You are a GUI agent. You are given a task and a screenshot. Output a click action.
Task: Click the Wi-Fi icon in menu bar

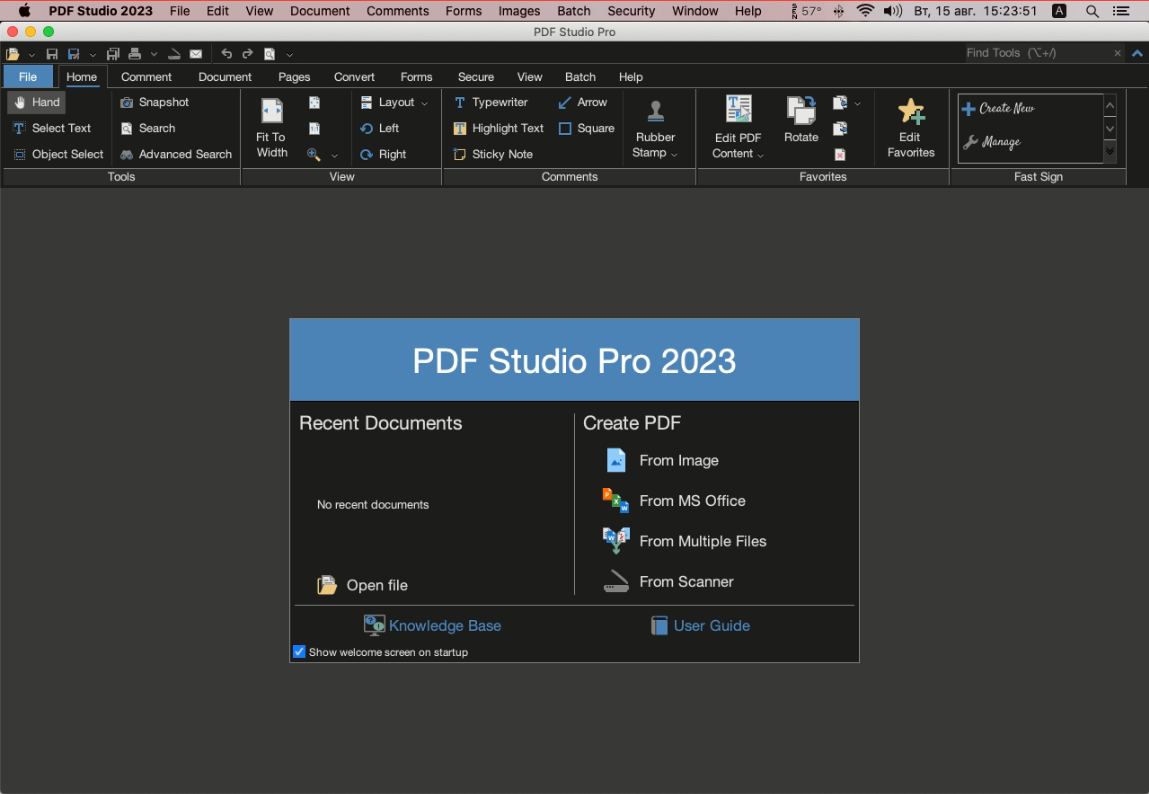(x=865, y=11)
